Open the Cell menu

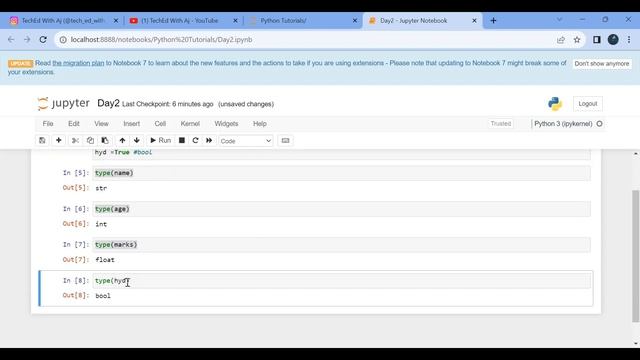[160, 124]
